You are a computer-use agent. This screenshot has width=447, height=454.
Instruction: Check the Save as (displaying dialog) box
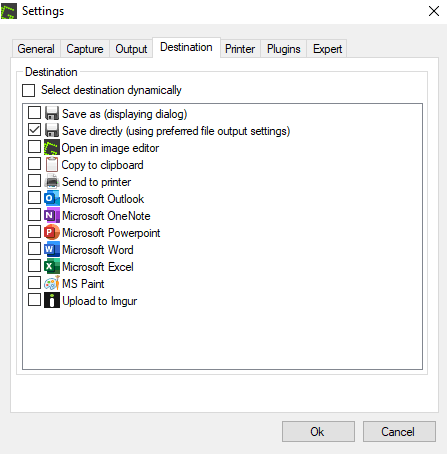point(34,113)
